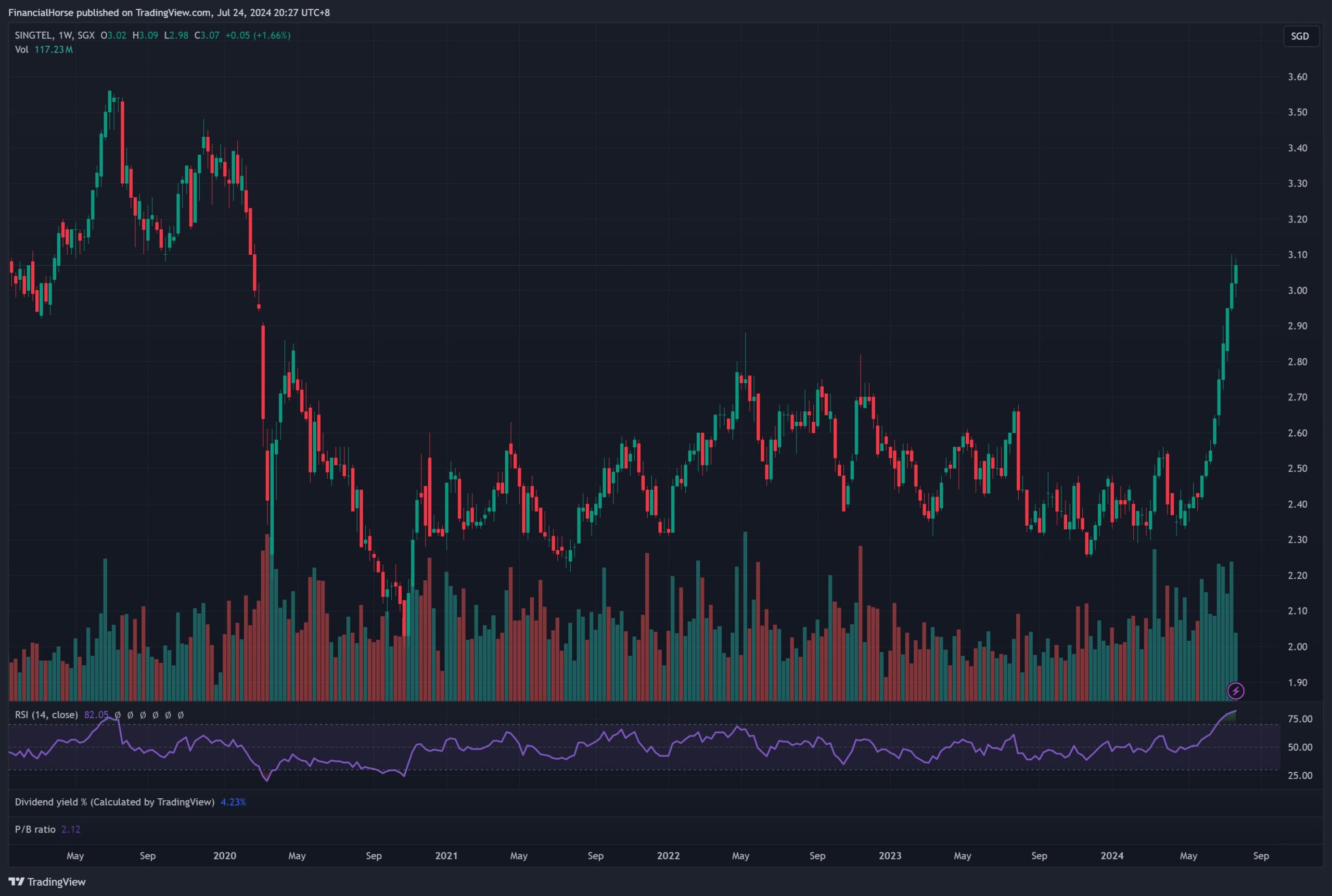The image size is (1332, 896).
Task: Click the SGX exchange label in the legend
Action: (86, 35)
